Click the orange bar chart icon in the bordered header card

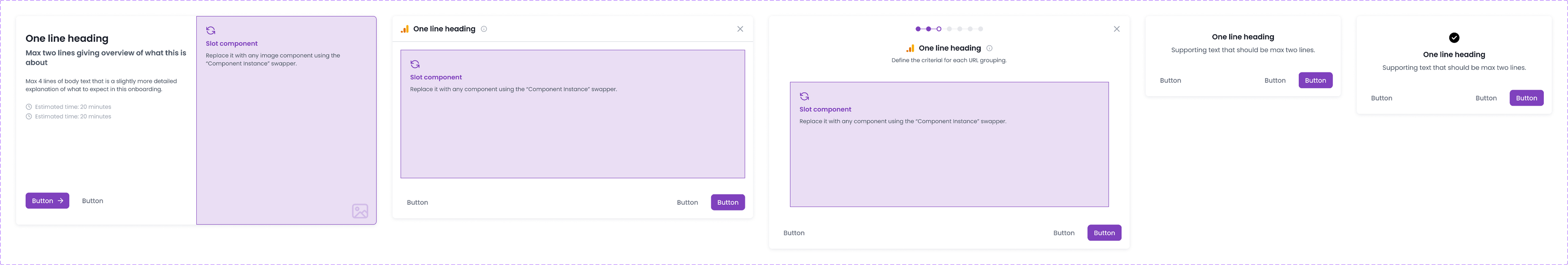pos(405,29)
